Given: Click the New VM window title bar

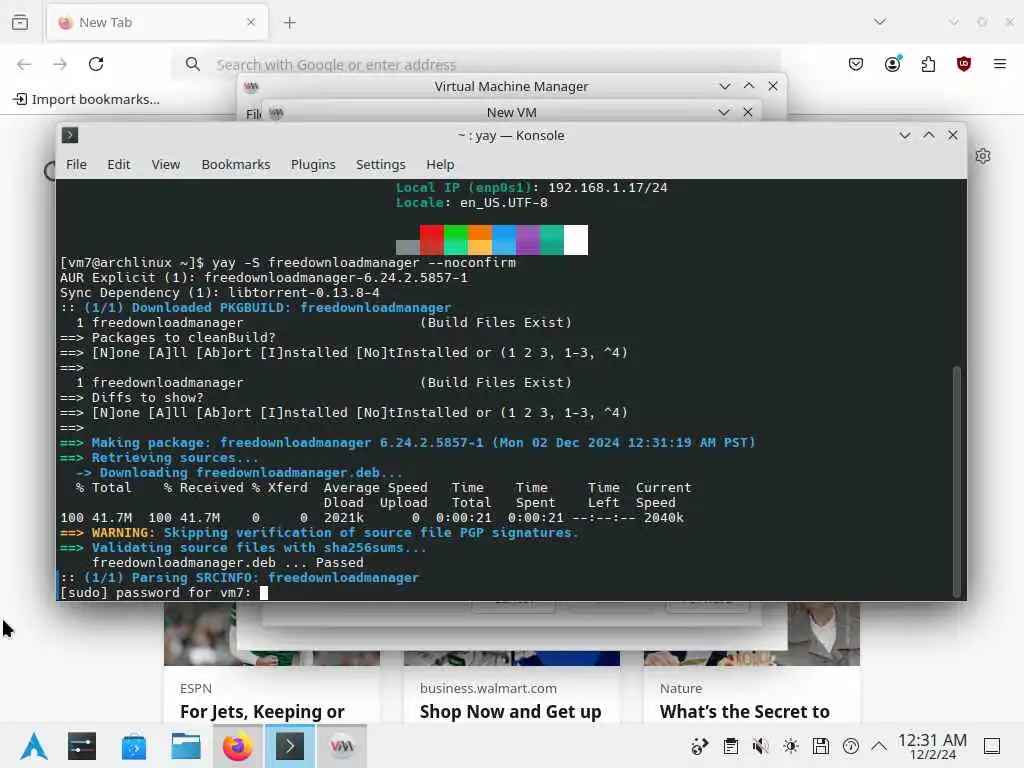Looking at the screenshot, I should click(511, 112).
